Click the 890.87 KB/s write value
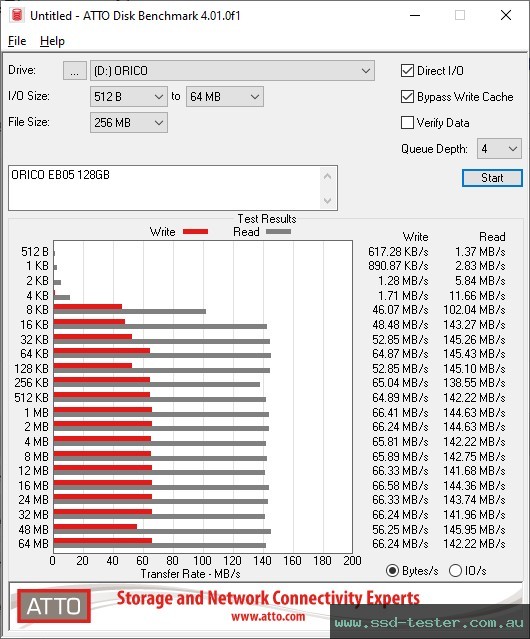 click(x=398, y=266)
